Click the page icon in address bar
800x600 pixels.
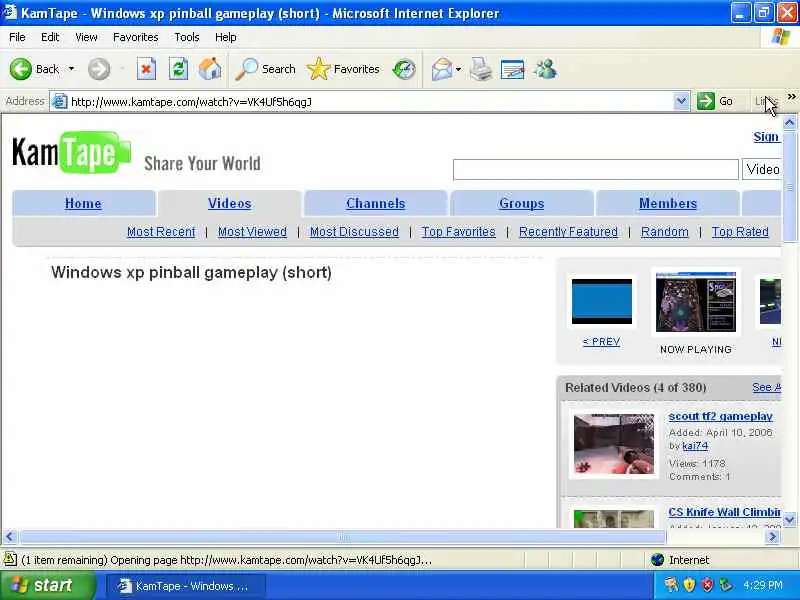(x=60, y=102)
